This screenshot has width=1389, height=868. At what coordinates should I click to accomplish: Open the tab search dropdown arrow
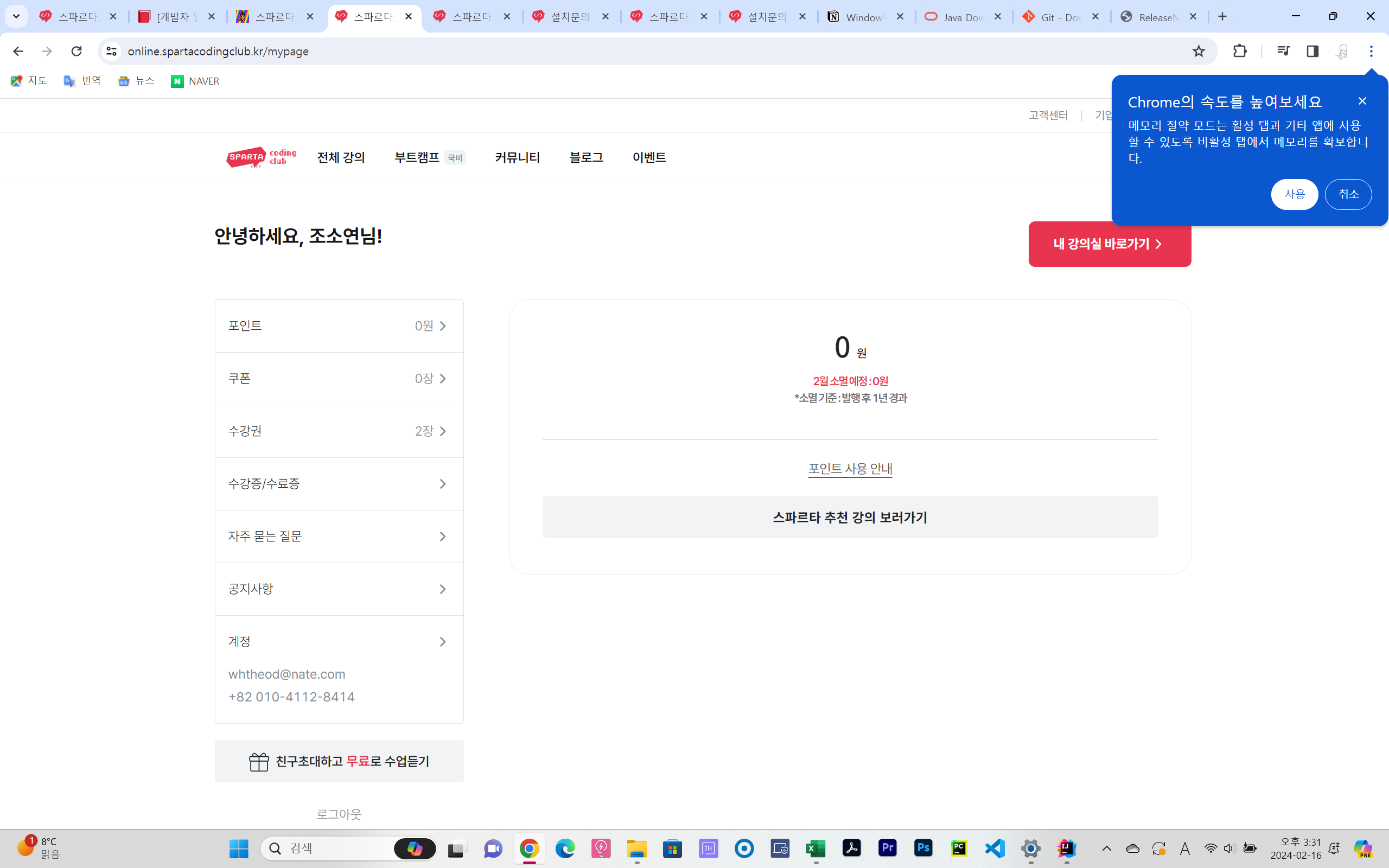coord(16,17)
